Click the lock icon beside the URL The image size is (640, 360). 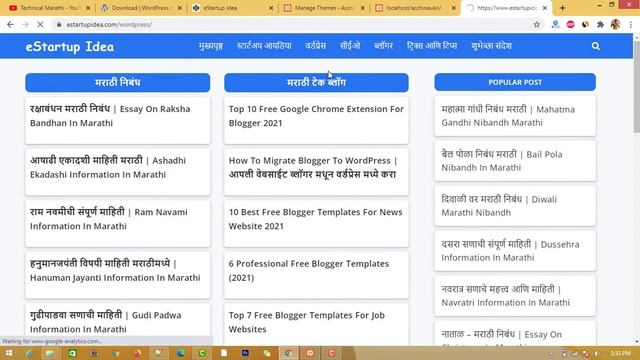click(59, 24)
